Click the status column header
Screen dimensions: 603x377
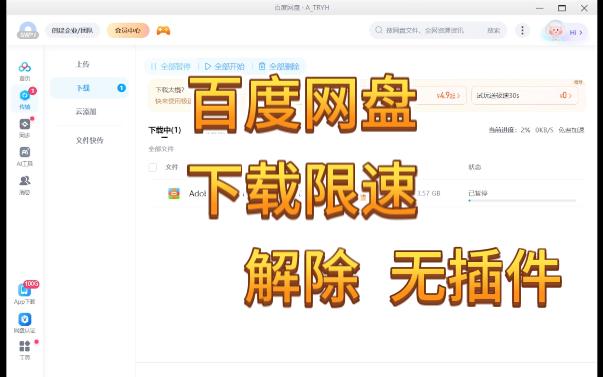click(475, 167)
